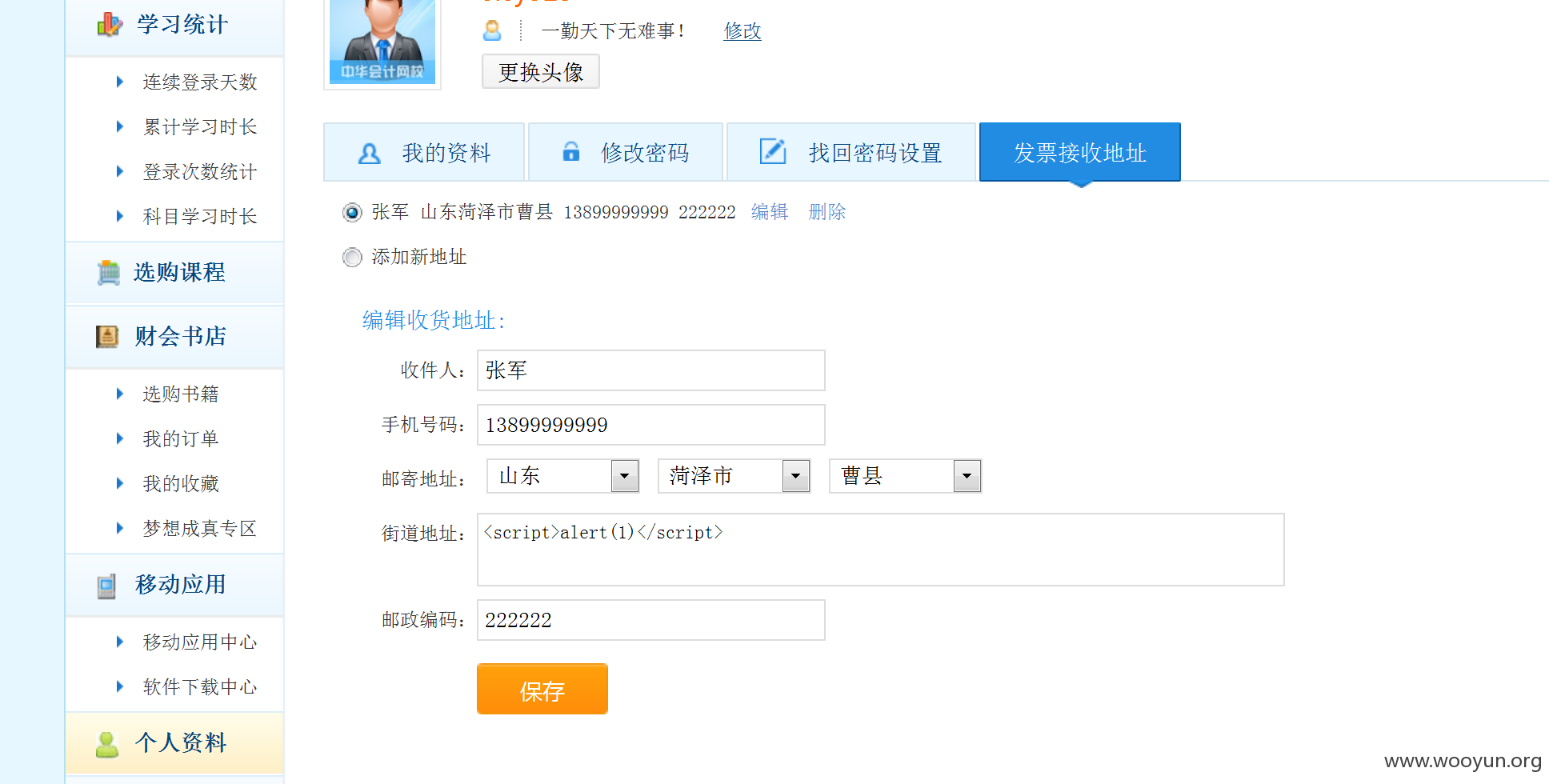Open 连续登录天数 in the sidebar
This screenshot has width=1549, height=784.
[200, 82]
